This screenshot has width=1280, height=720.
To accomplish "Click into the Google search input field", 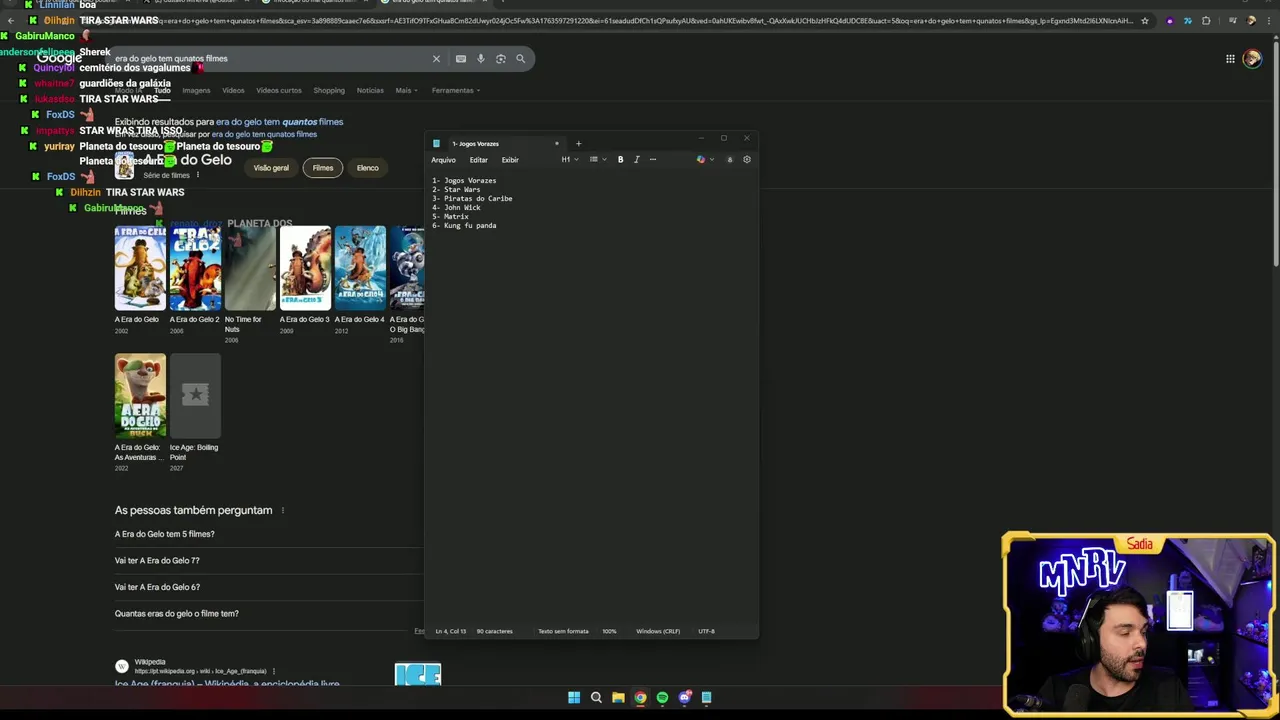I will tap(270, 59).
